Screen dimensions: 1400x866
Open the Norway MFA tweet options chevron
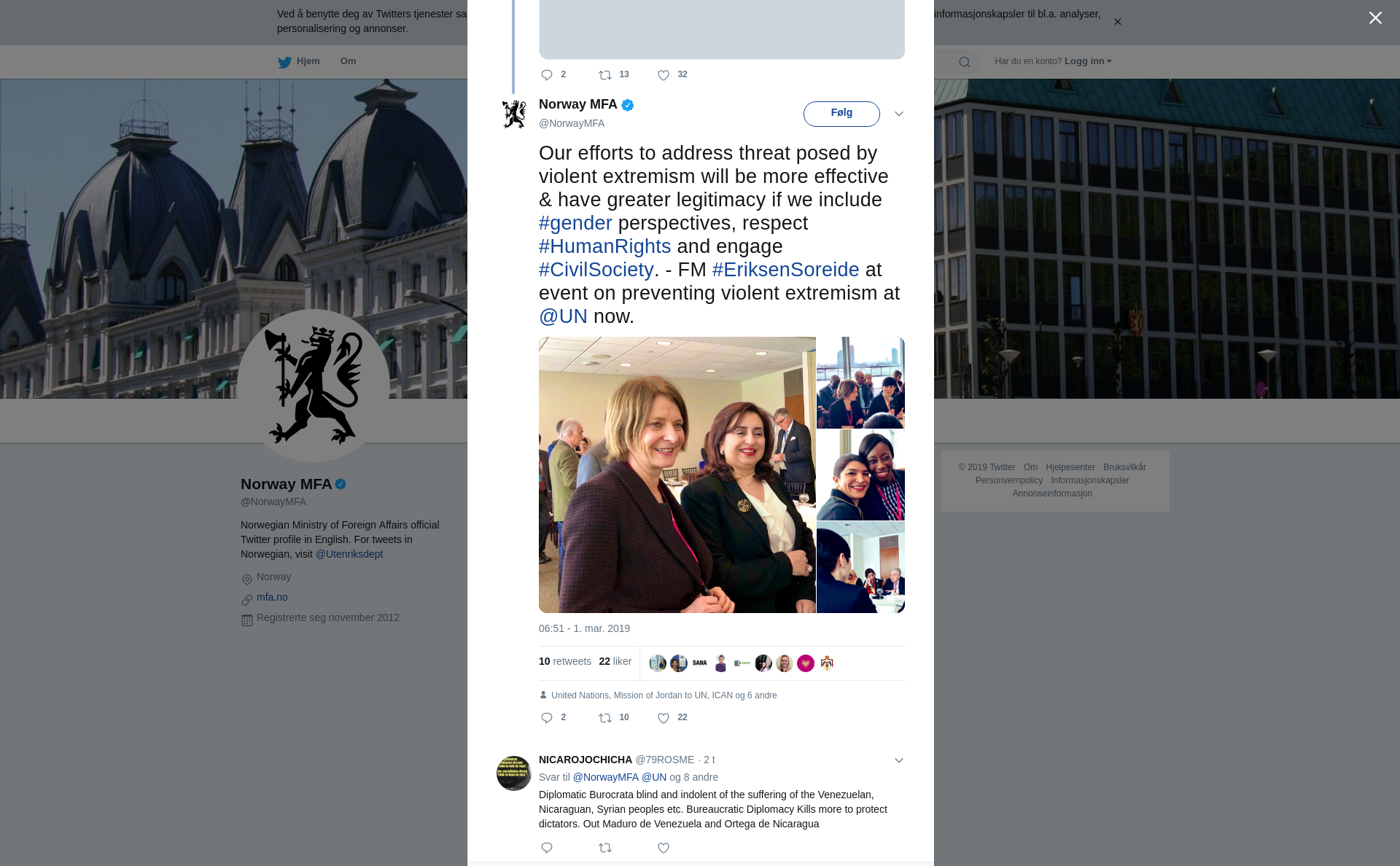click(899, 114)
